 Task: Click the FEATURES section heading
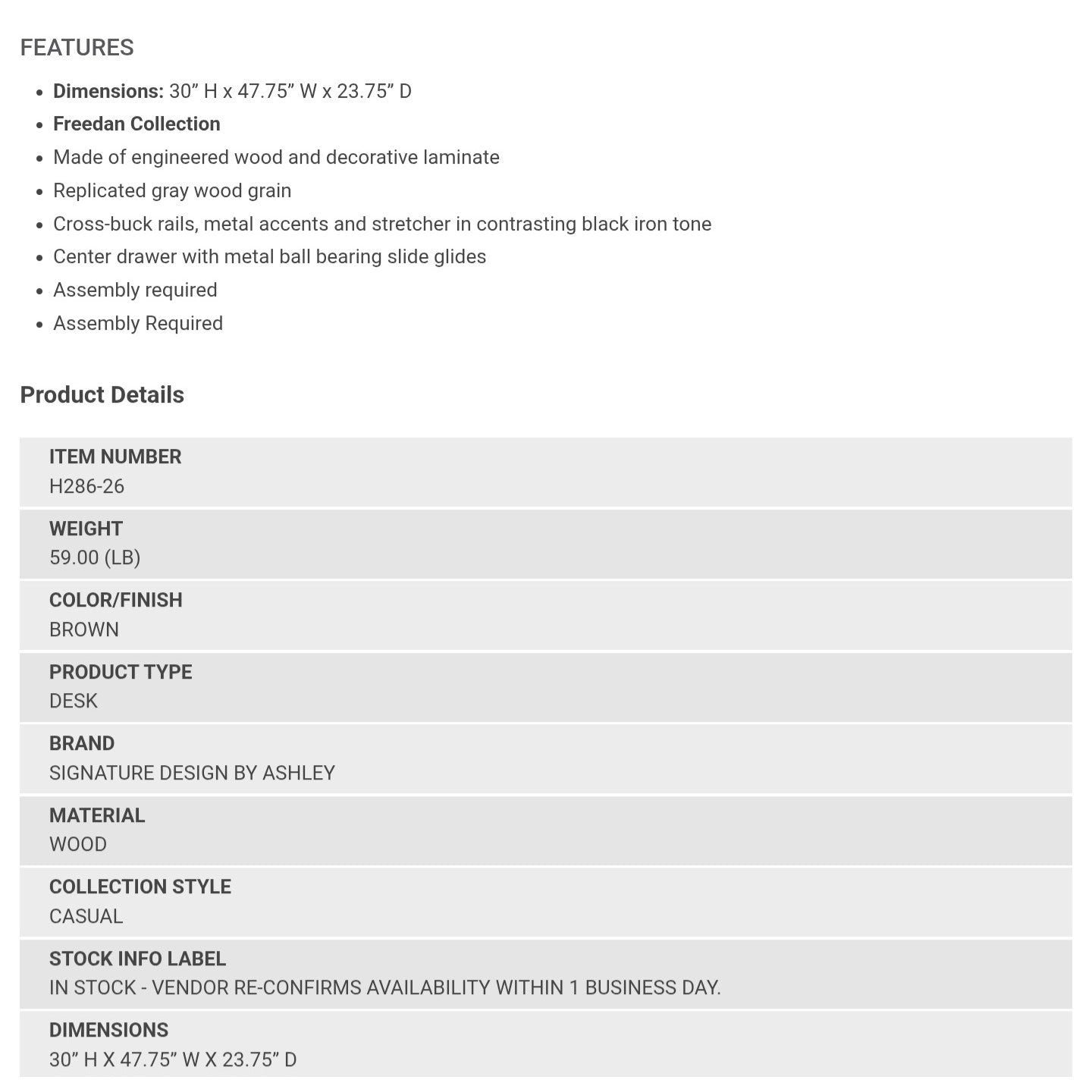(77, 48)
